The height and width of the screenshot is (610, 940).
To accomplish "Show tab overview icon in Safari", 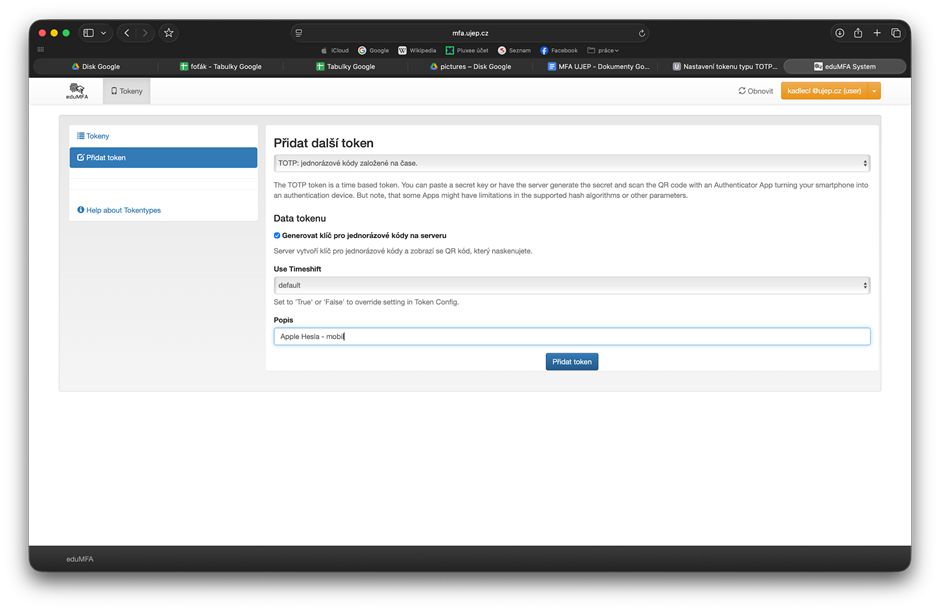I will 896,33.
